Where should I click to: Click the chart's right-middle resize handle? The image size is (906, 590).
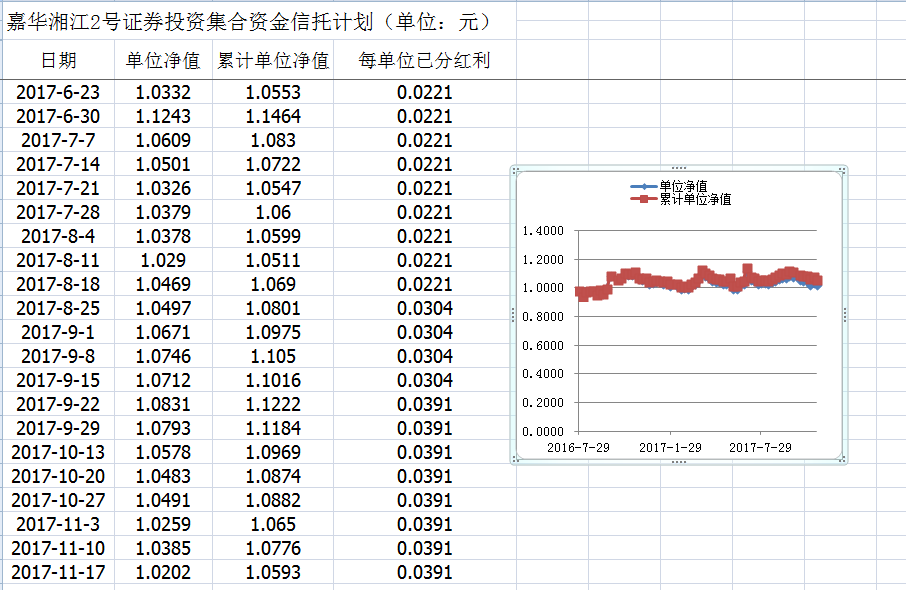coord(846,315)
